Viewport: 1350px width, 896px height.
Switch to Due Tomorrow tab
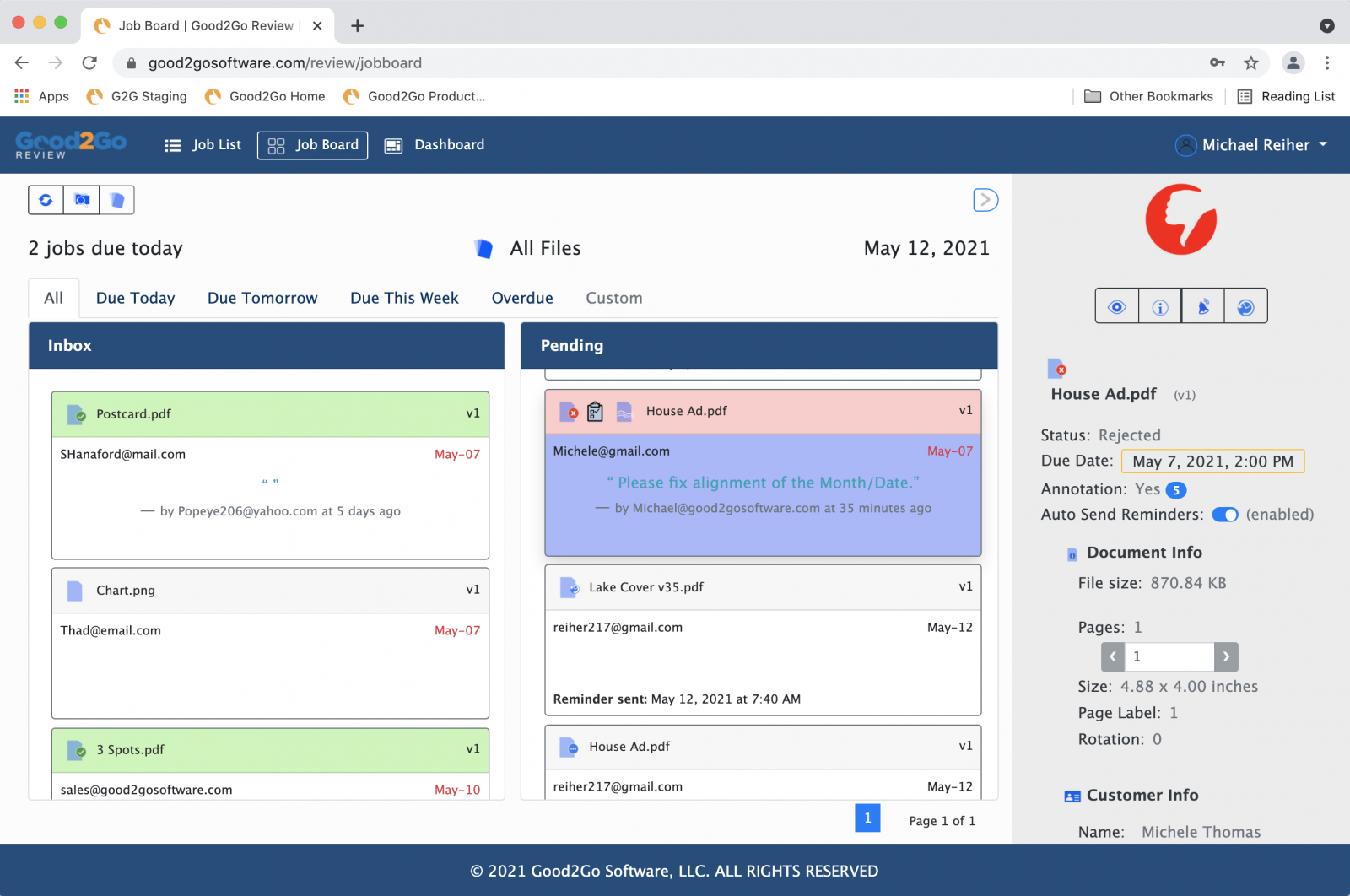coord(262,299)
